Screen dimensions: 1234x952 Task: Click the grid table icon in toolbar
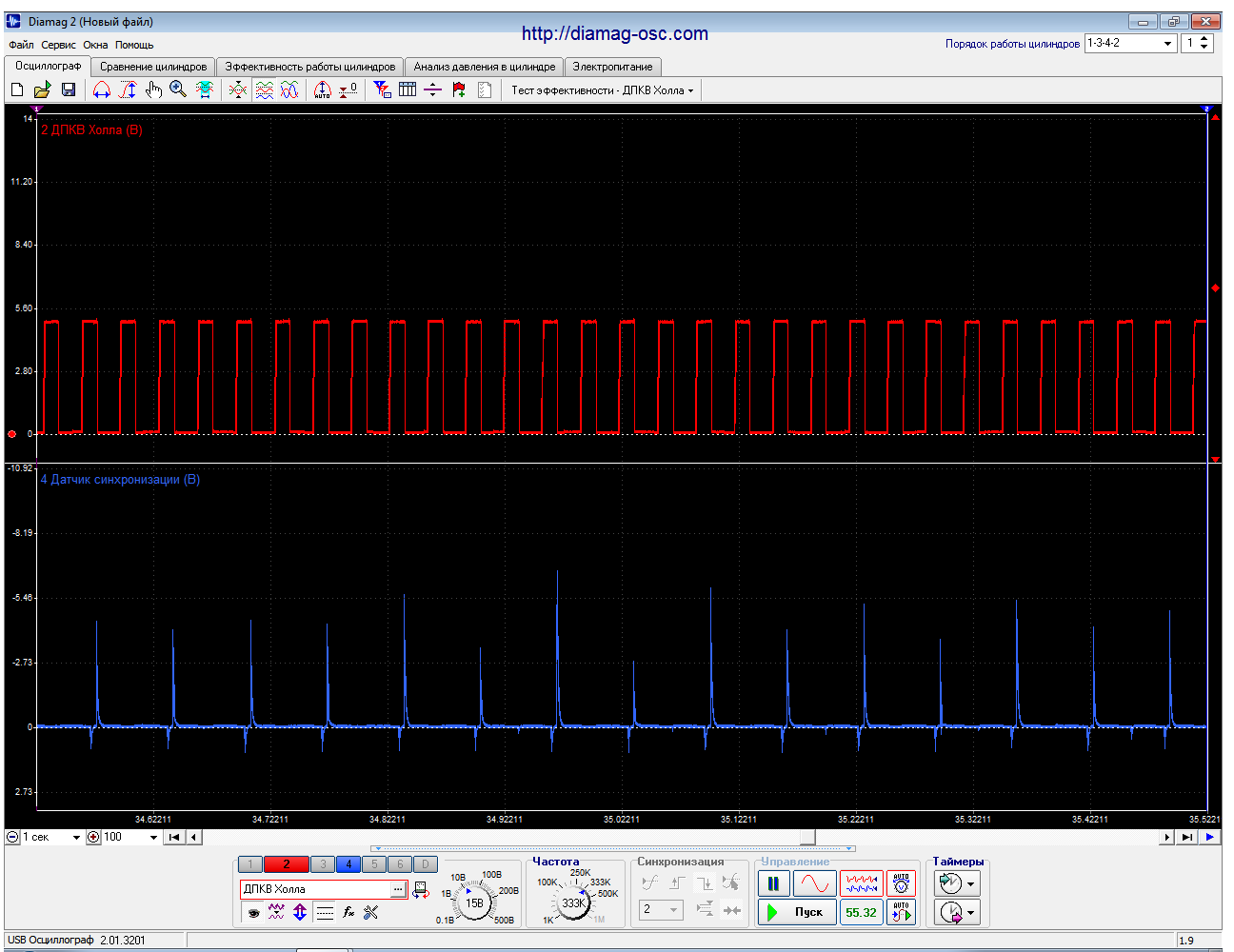point(408,89)
